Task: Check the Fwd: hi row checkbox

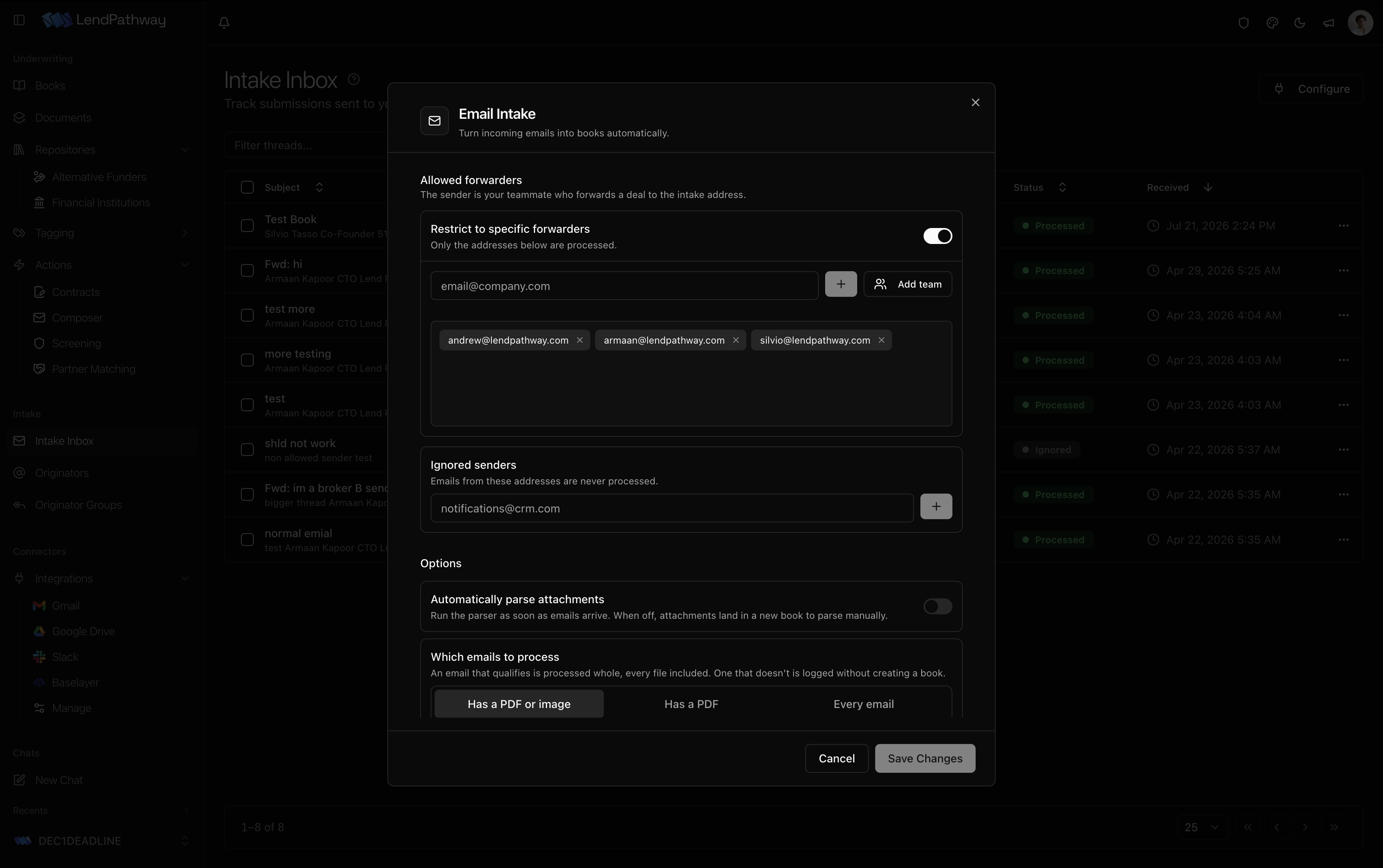Action: pos(247,270)
